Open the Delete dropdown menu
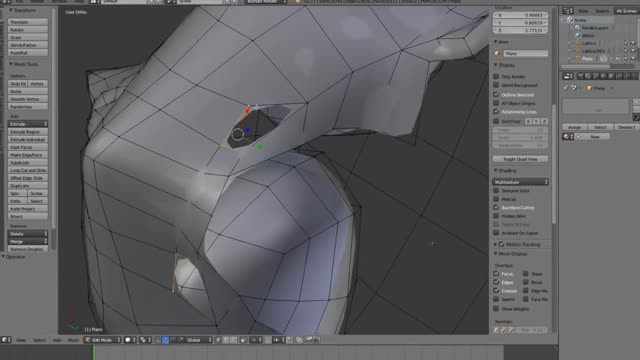This screenshot has height=360, width=640. (28, 234)
